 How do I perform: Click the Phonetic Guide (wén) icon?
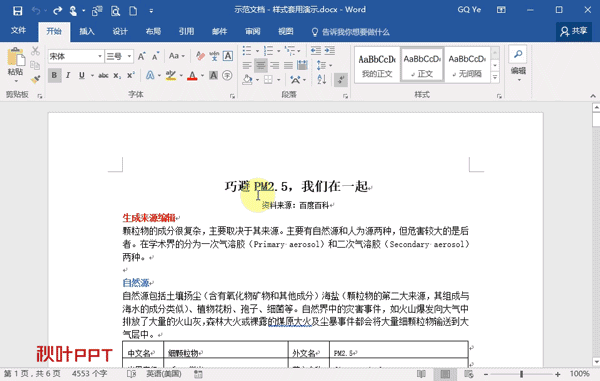(214, 56)
